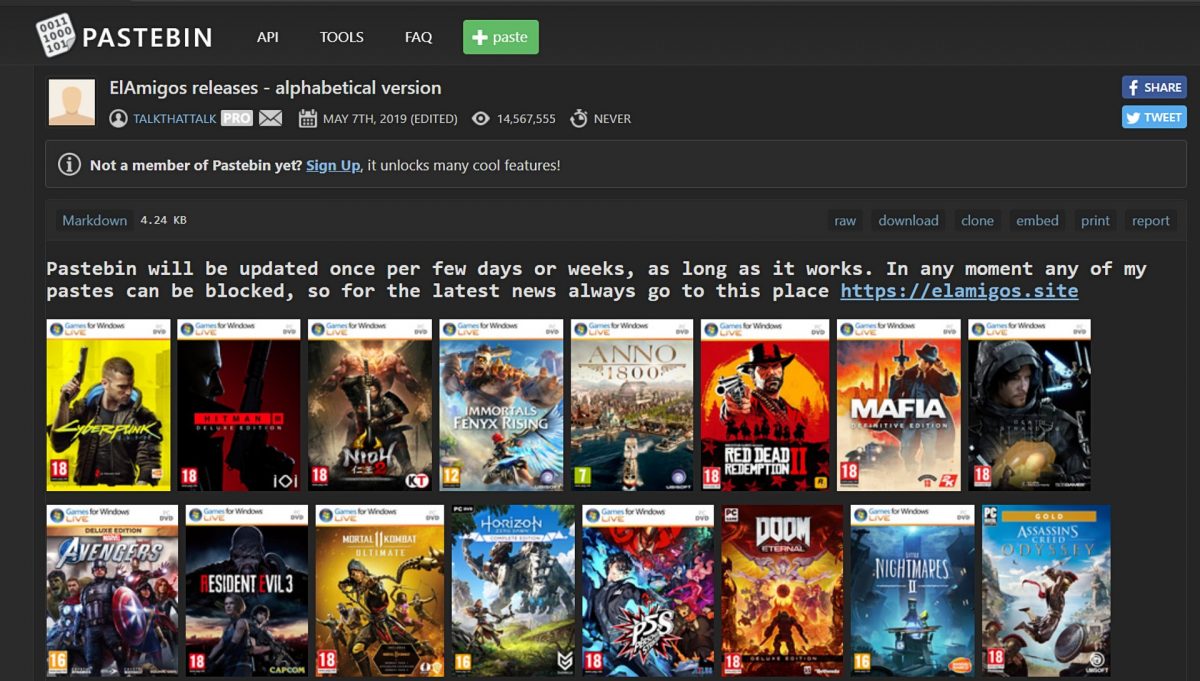
Task: Click the user avatar thumbnail
Action: [x=72, y=102]
